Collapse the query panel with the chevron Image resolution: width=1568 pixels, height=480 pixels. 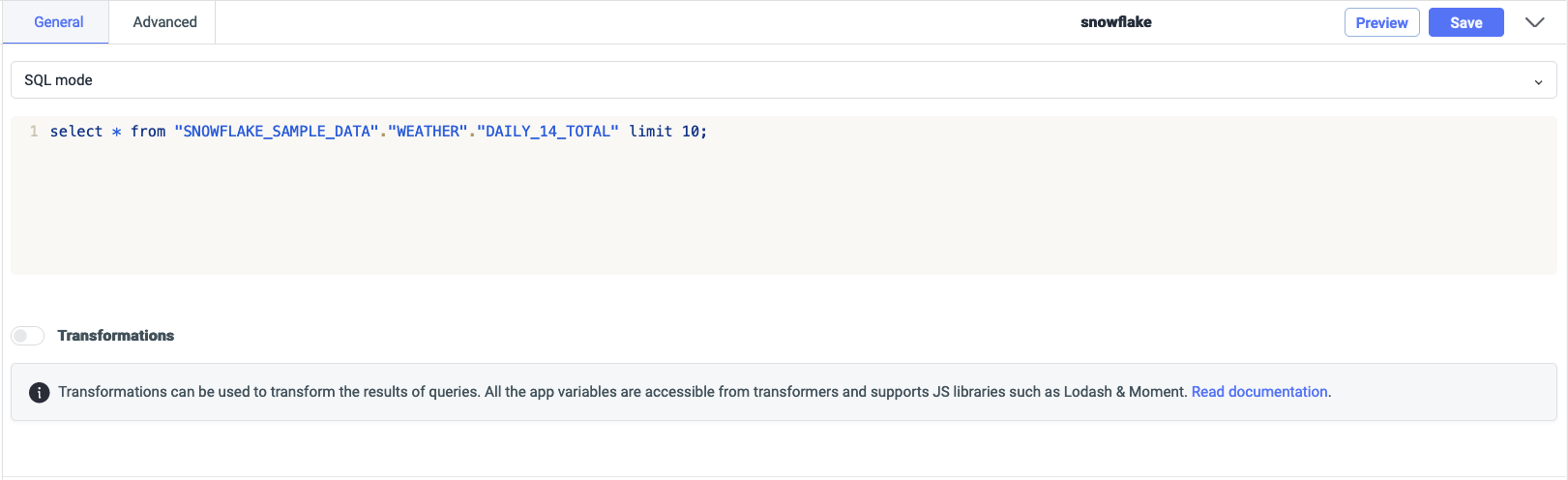[x=1534, y=23]
